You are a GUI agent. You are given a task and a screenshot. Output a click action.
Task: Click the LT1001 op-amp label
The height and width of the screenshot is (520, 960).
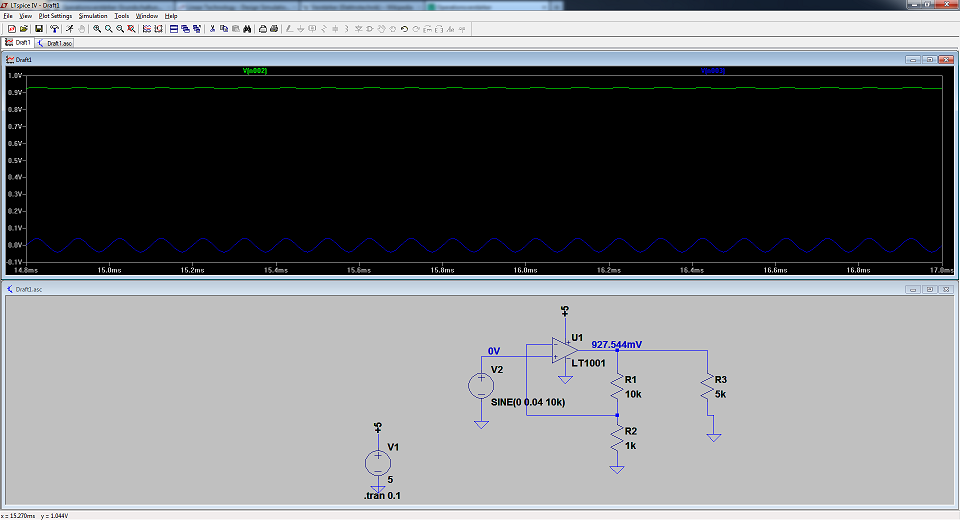click(x=588, y=363)
